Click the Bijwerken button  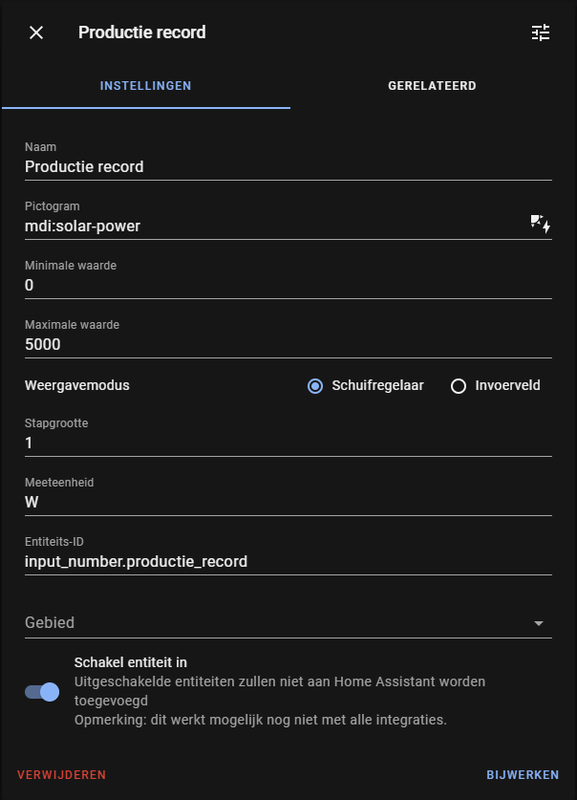(522, 774)
